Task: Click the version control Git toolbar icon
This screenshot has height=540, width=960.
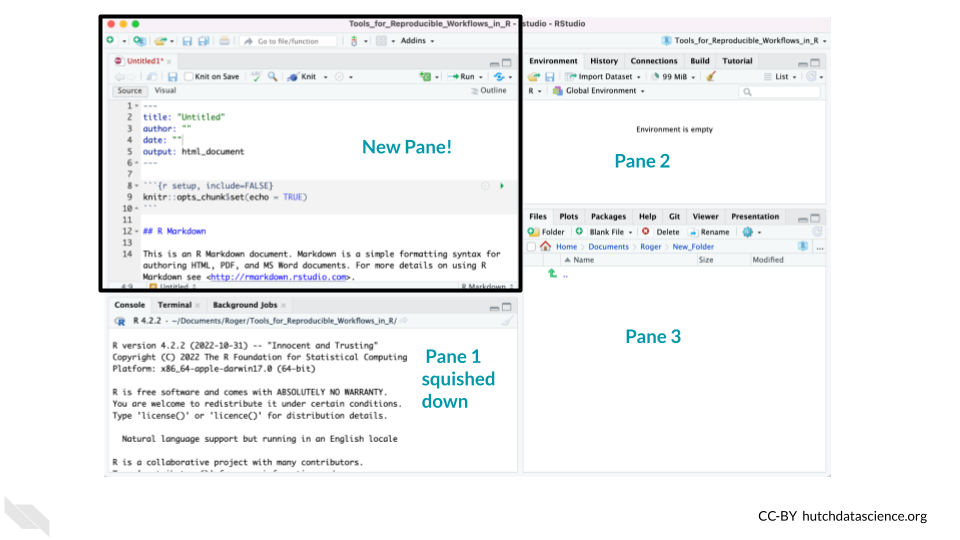Action: click(354, 41)
